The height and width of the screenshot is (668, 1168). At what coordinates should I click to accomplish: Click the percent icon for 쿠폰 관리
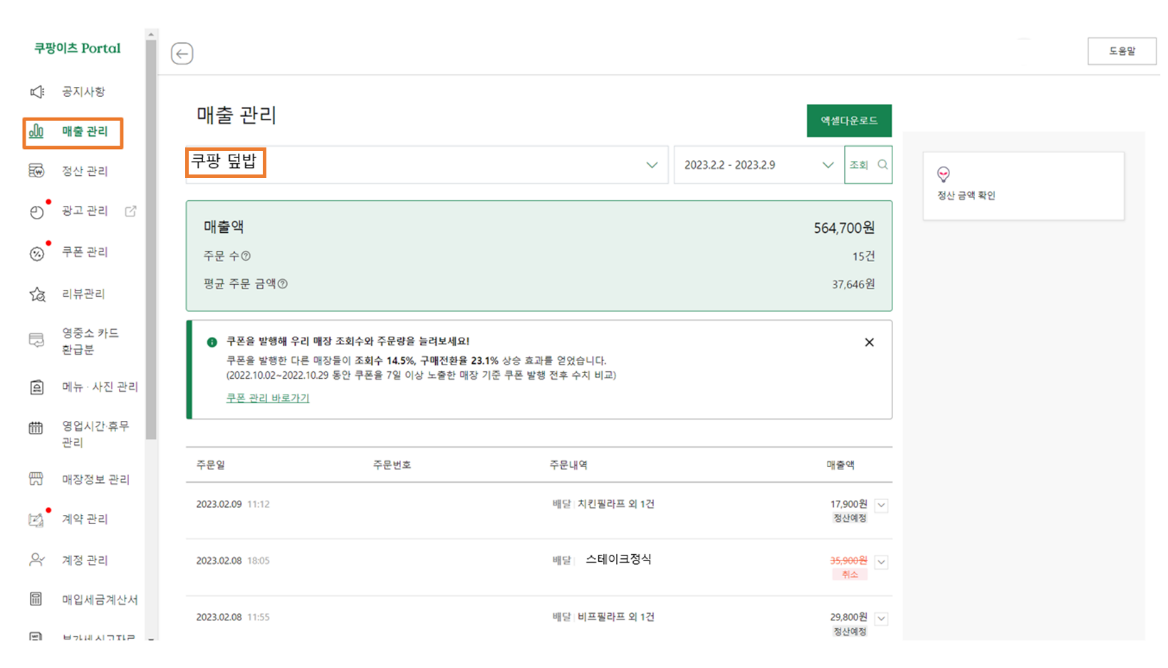(x=36, y=254)
